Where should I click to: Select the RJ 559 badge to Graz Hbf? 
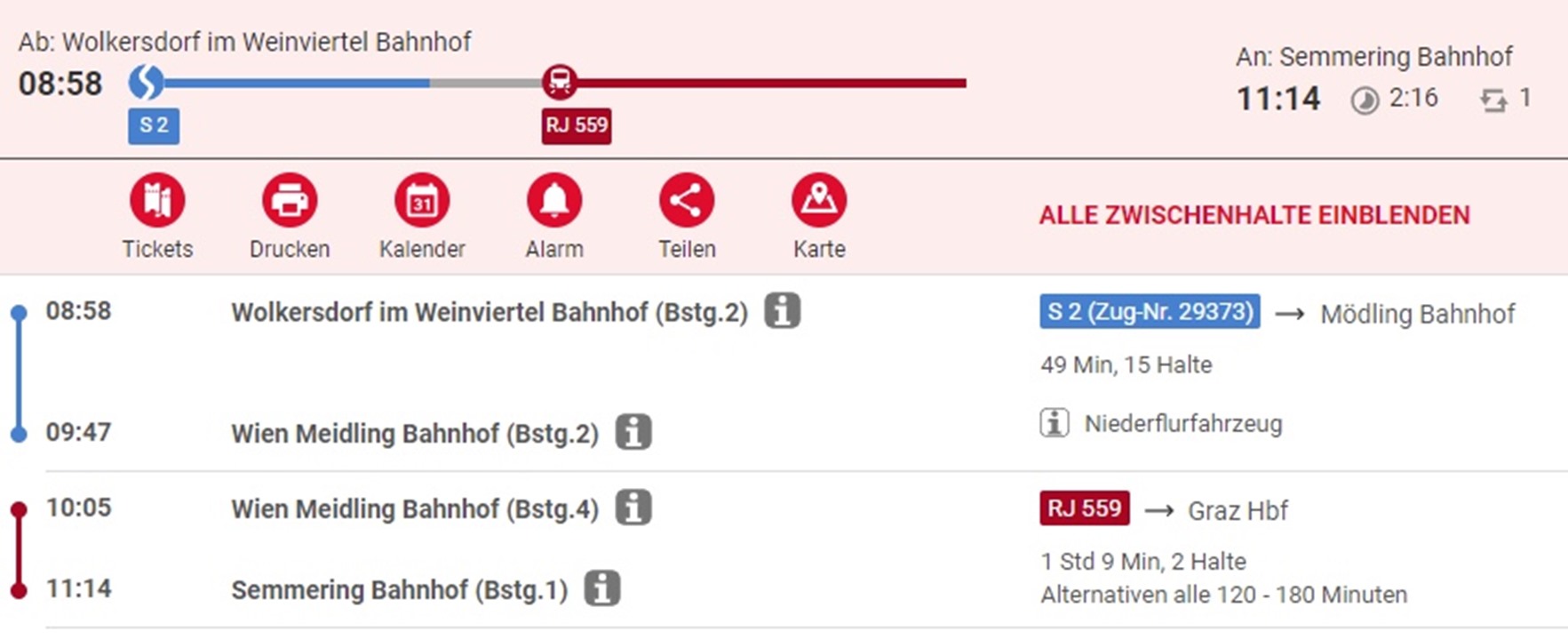(x=1085, y=508)
